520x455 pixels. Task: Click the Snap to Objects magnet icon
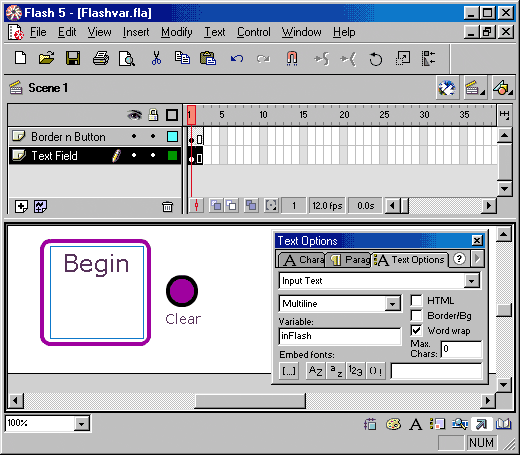[292, 58]
